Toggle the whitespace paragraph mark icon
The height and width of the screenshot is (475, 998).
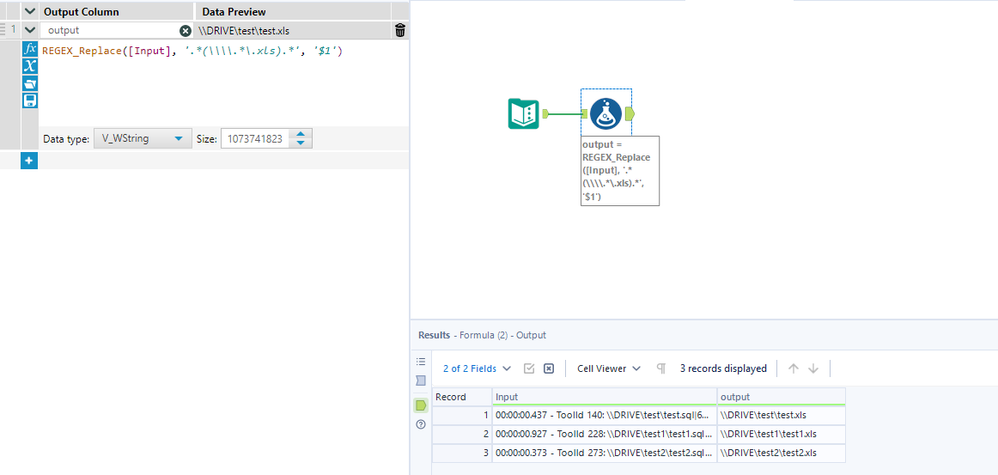point(661,368)
